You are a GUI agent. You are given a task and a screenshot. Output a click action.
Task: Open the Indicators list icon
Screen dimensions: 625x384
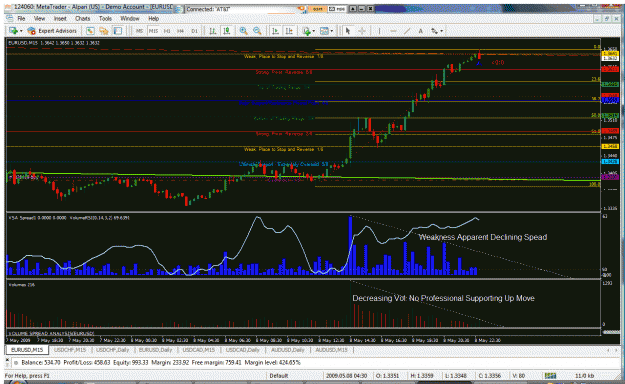click(x=306, y=31)
